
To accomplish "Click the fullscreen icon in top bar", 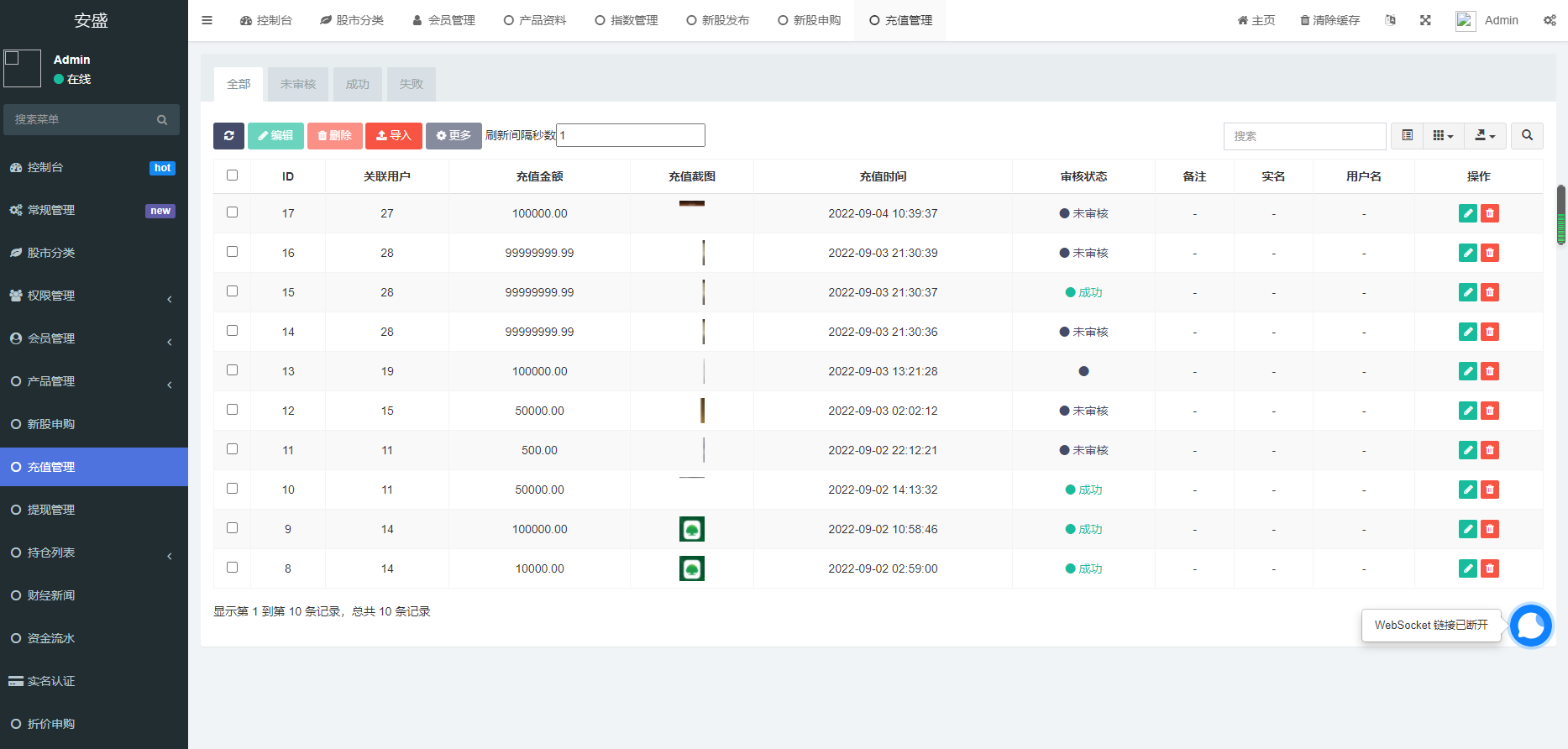I will click(x=1425, y=20).
